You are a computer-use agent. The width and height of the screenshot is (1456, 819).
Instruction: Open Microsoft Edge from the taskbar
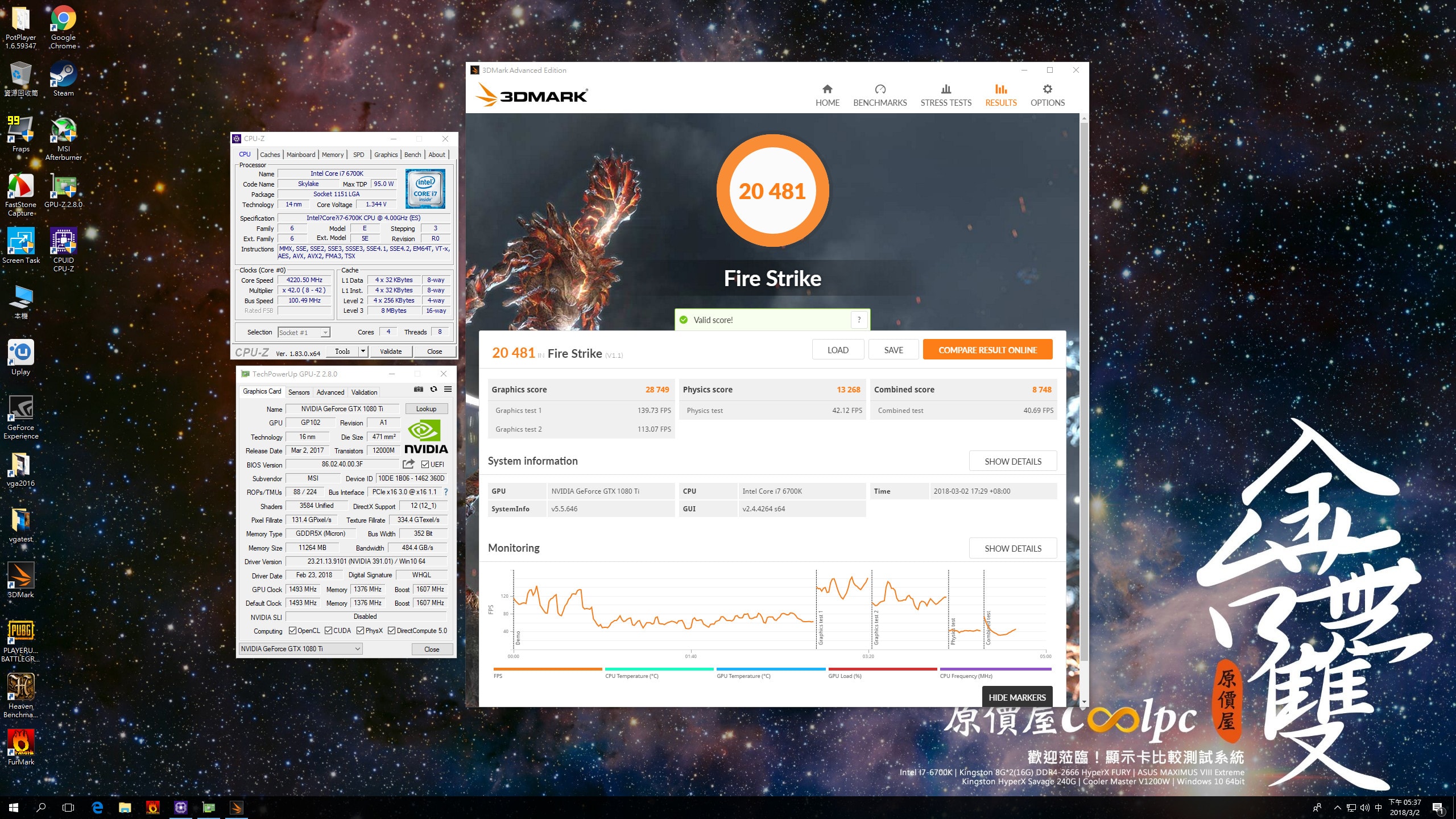pos(97,808)
